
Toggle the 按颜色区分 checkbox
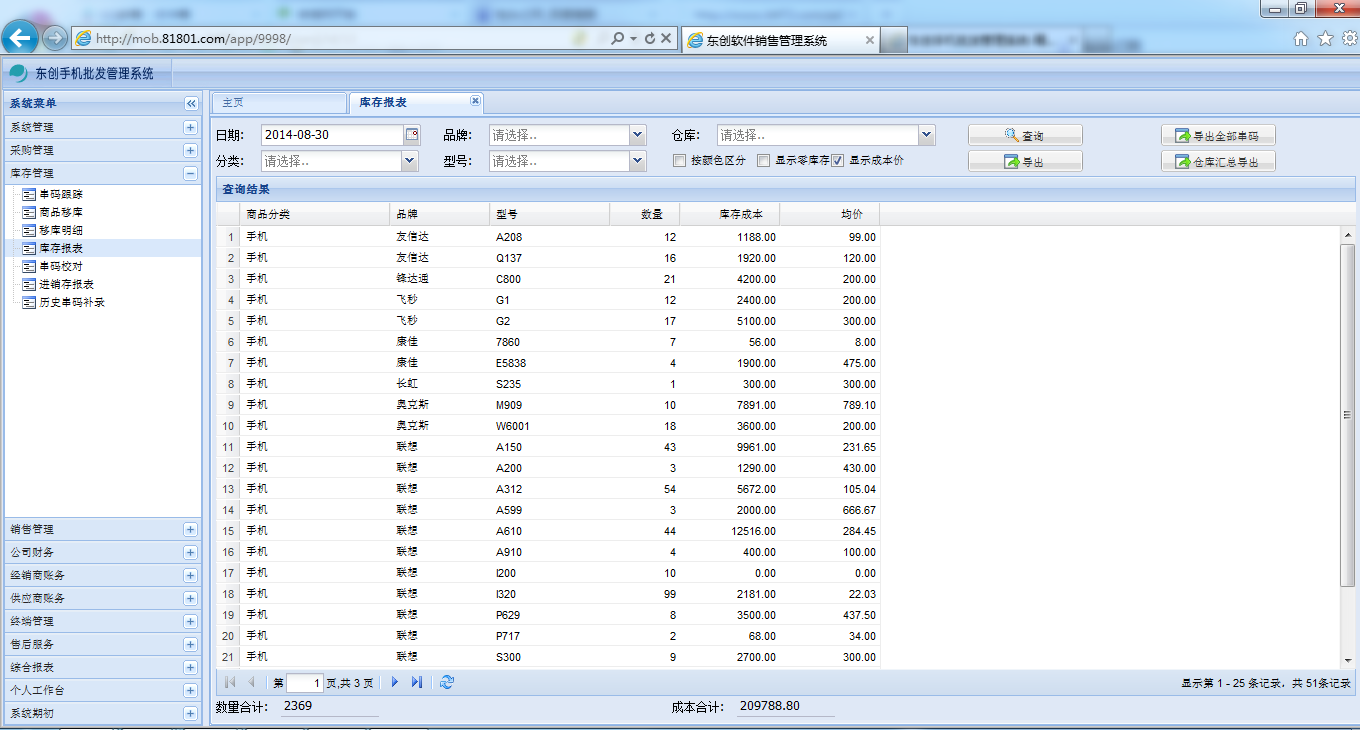(x=679, y=160)
